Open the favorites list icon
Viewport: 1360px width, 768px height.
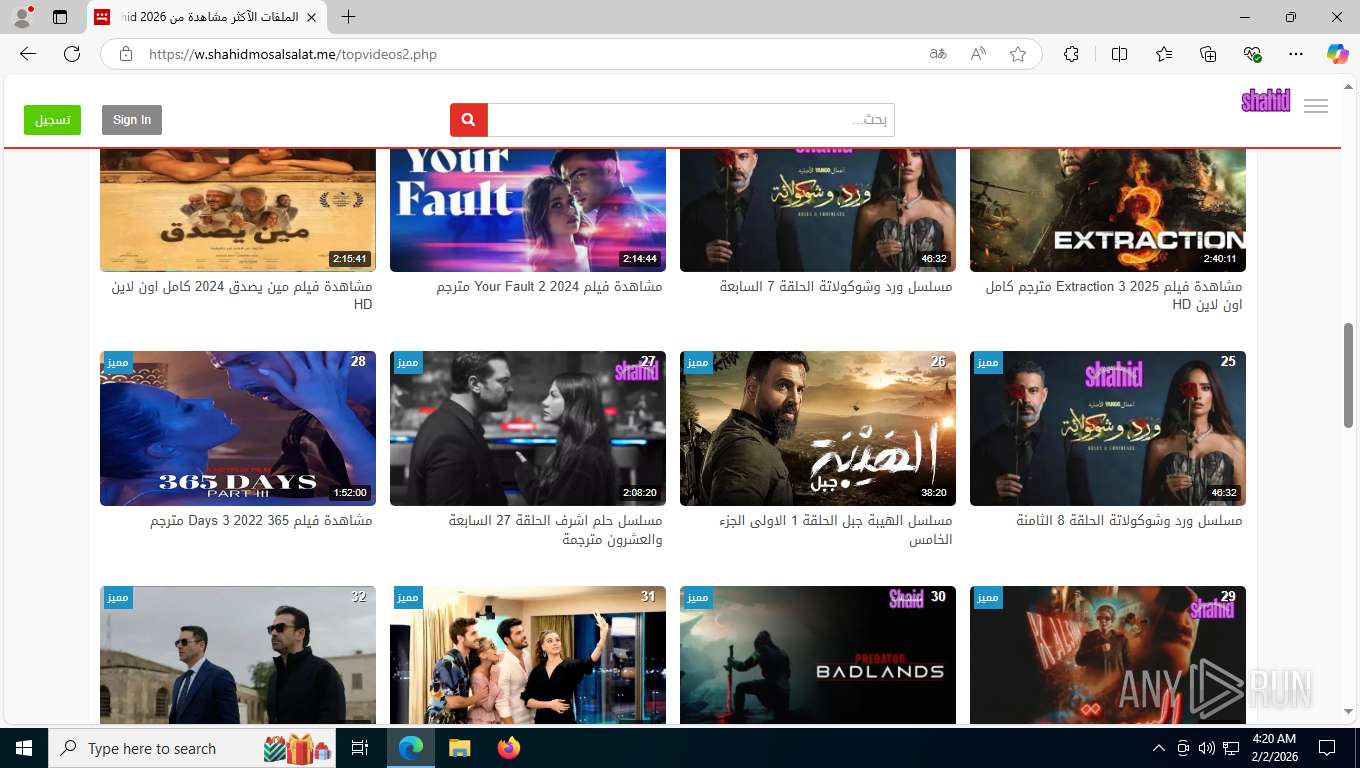coord(1164,54)
